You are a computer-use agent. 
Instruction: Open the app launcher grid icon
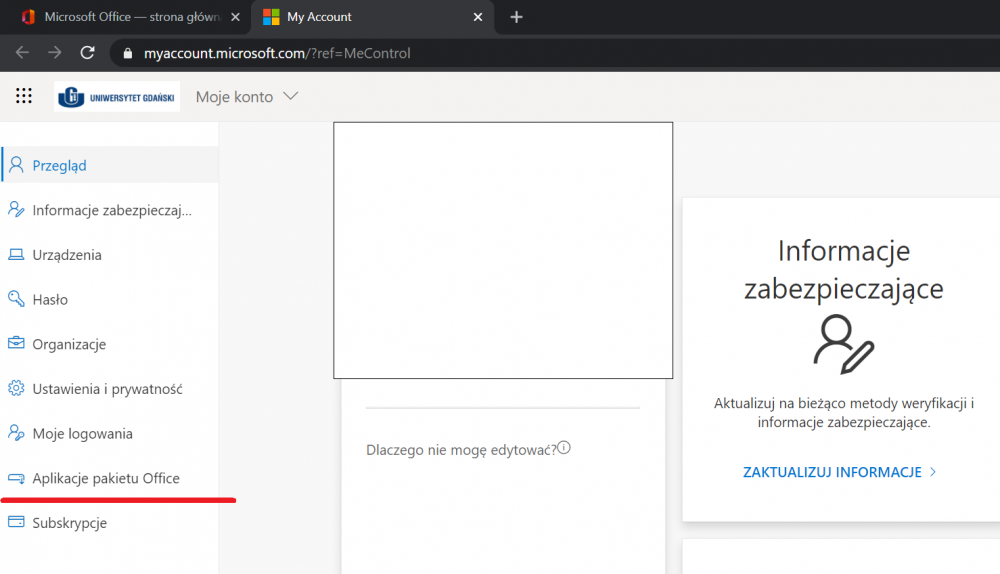[x=24, y=96]
